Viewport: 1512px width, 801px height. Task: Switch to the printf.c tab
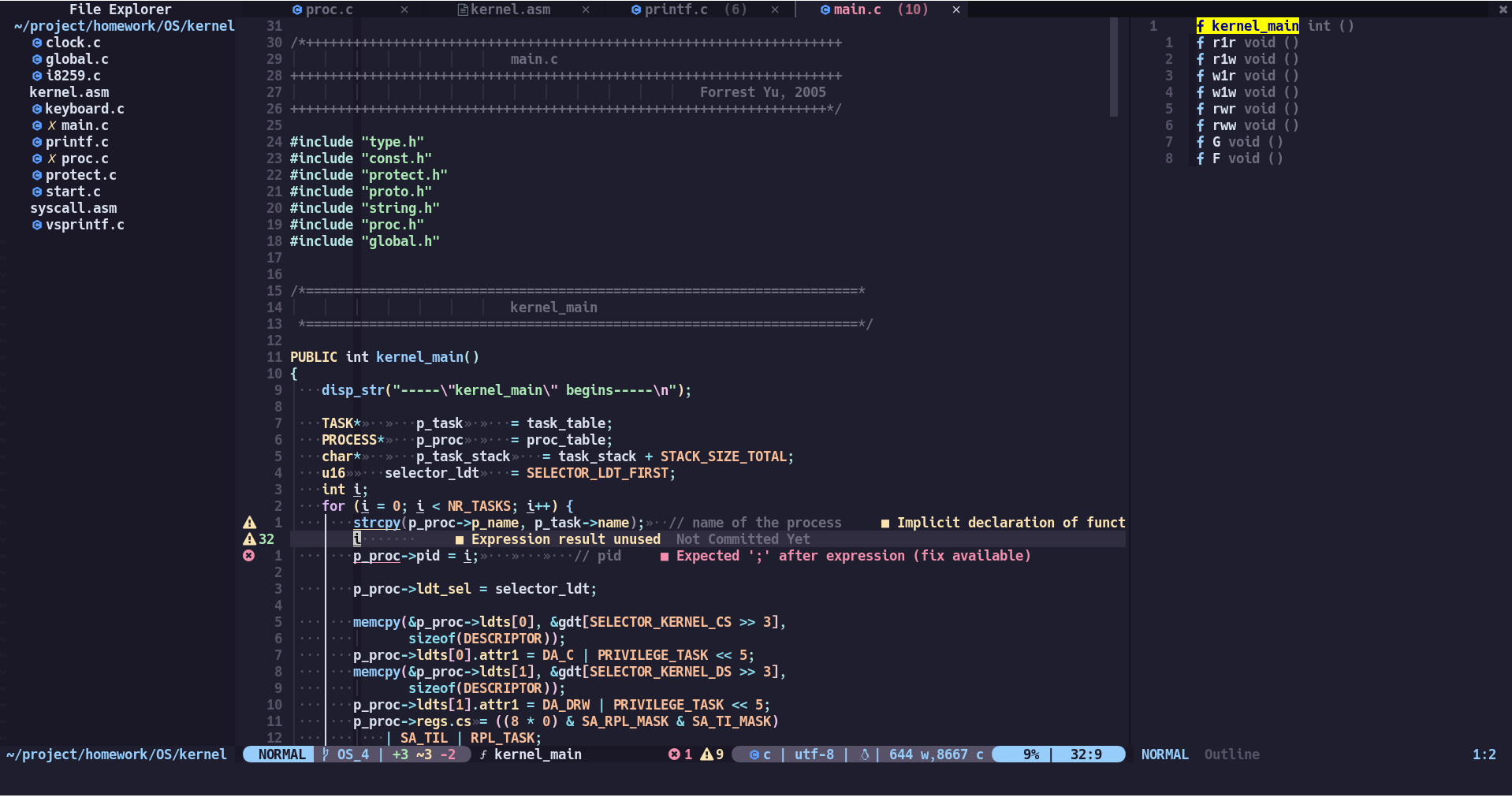(676, 9)
